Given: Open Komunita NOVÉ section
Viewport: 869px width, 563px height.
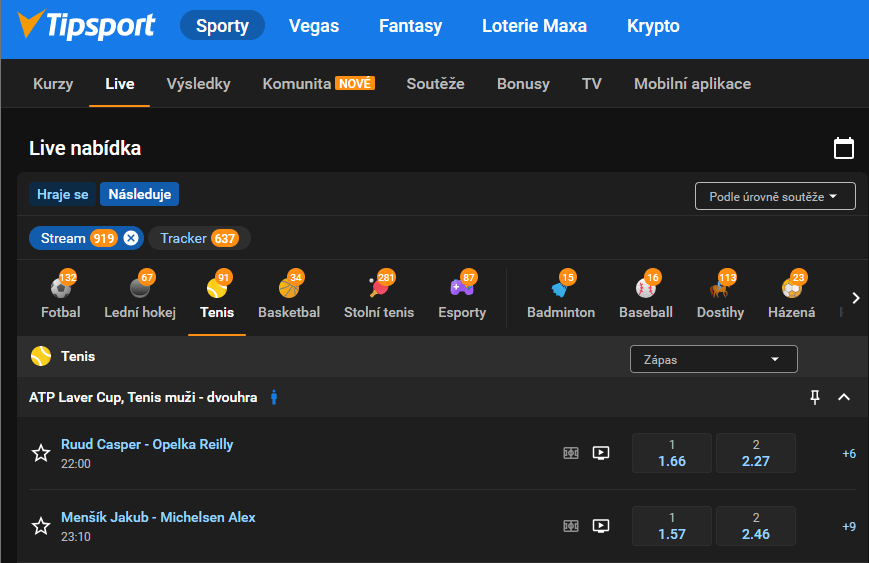Looking at the screenshot, I should pos(319,84).
